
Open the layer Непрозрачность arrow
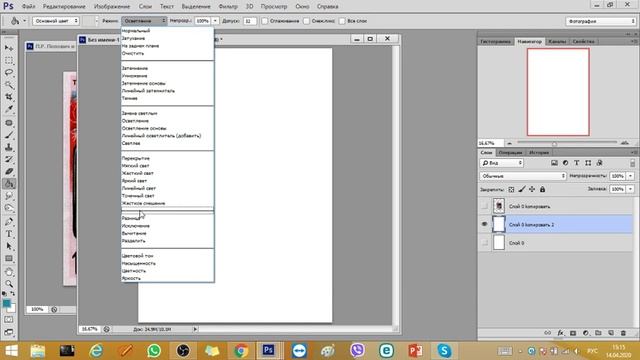click(631, 176)
